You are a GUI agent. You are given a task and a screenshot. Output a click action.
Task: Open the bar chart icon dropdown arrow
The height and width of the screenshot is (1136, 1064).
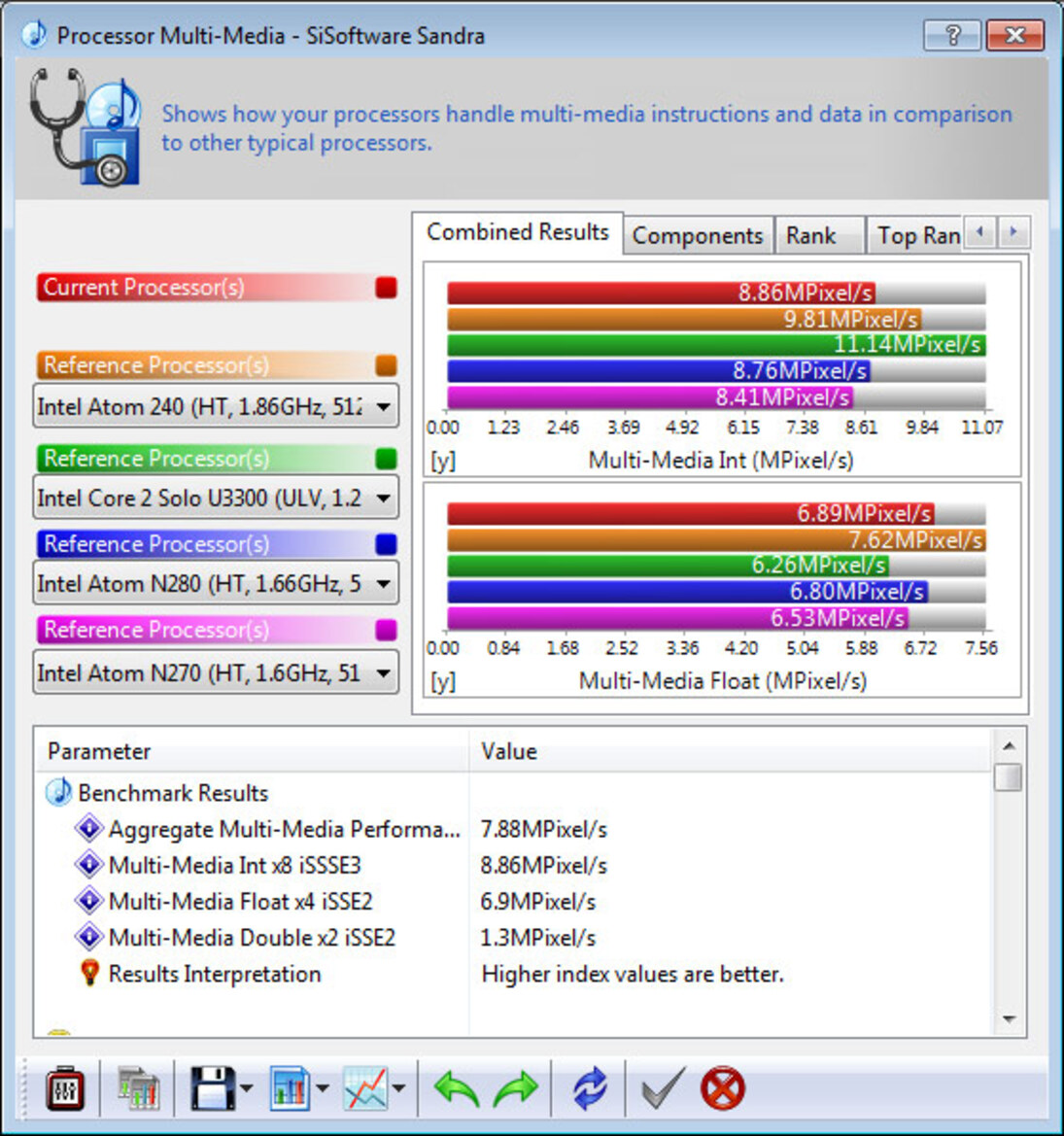pos(323,1088)
